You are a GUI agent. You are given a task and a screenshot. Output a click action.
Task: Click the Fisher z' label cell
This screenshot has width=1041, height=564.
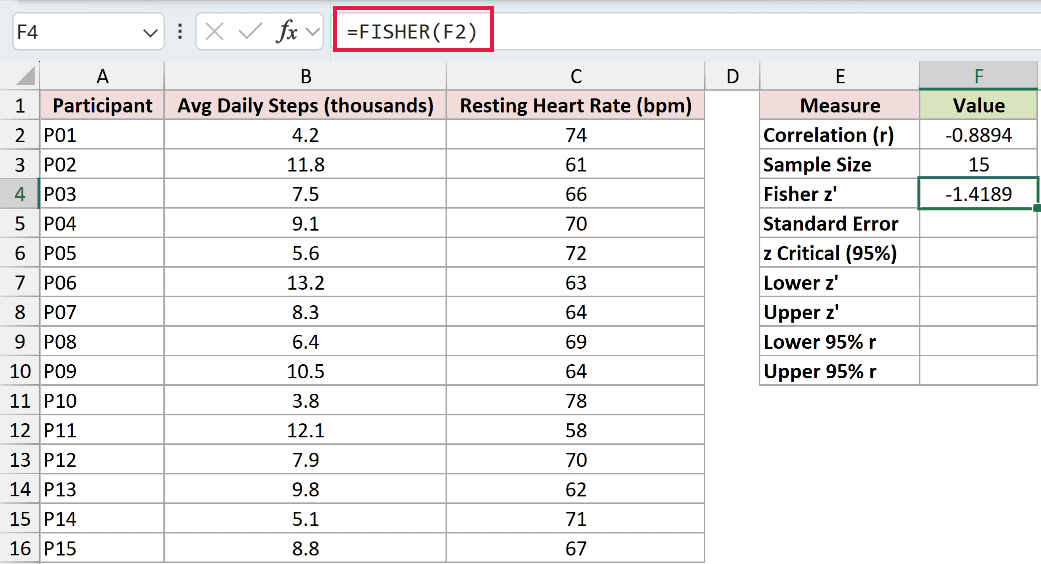[840, 194]
